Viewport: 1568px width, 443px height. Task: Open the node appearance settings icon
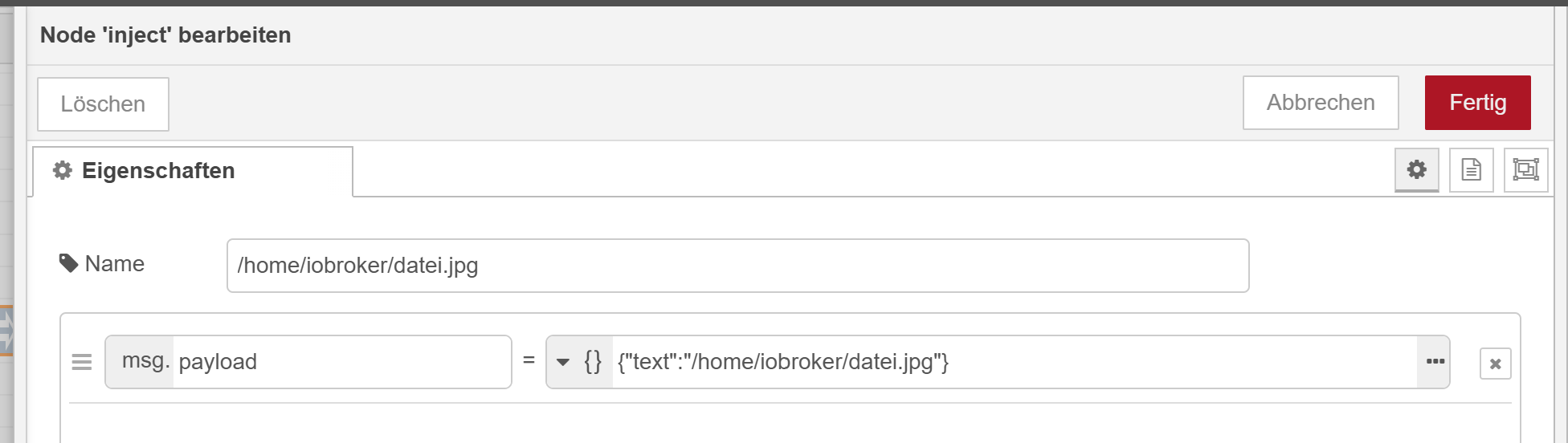tap(1525, 170)
